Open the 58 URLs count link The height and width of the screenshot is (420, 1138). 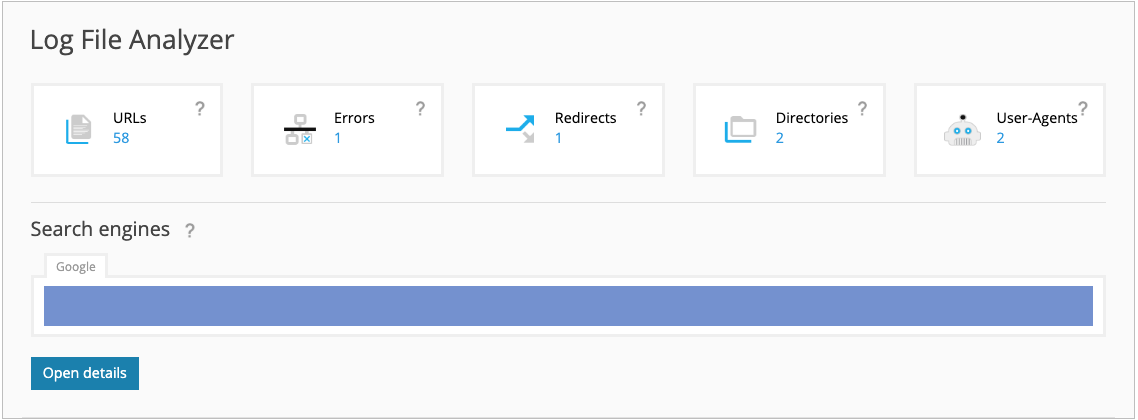coord(121,138)
